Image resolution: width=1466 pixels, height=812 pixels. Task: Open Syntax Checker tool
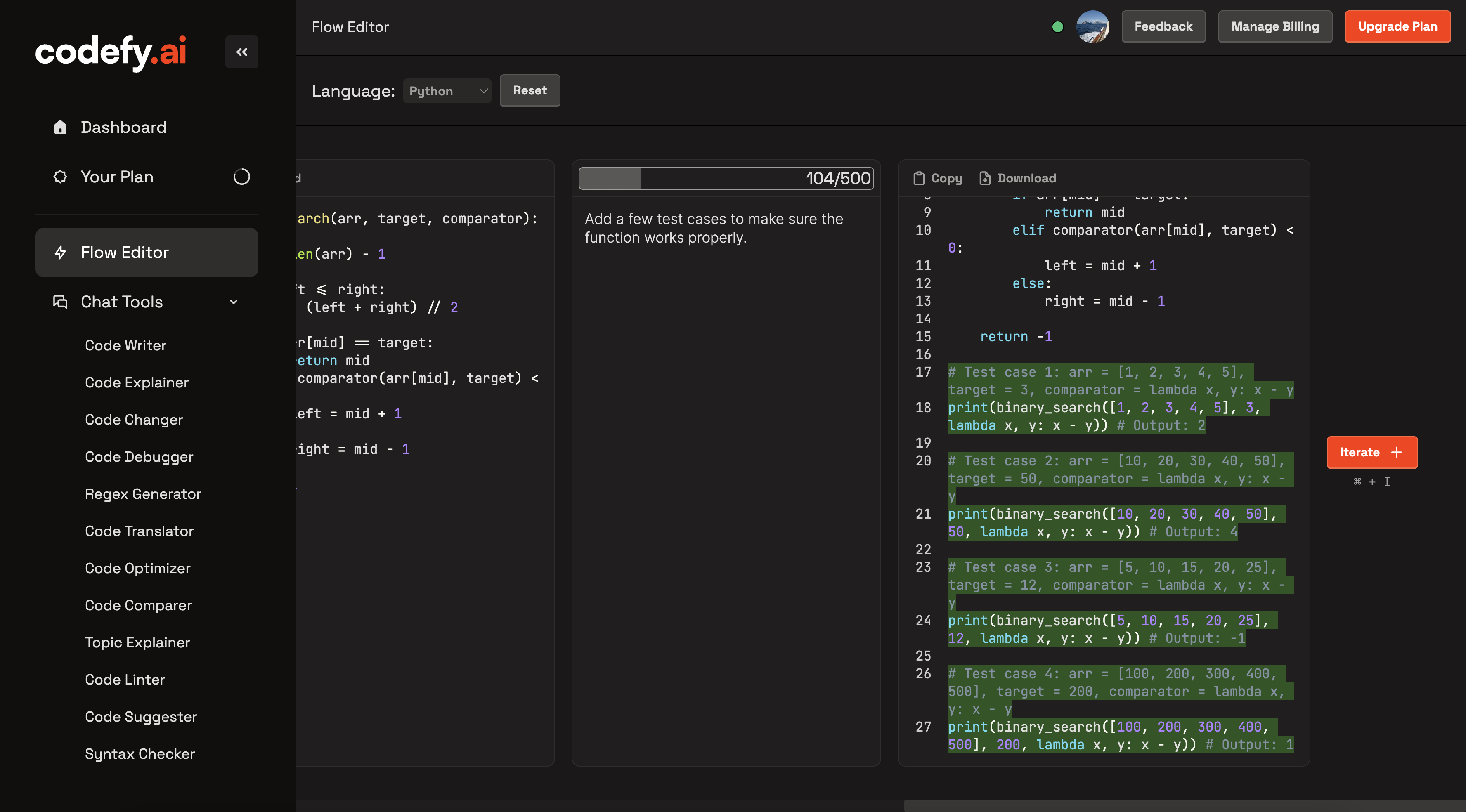(140, 753)
